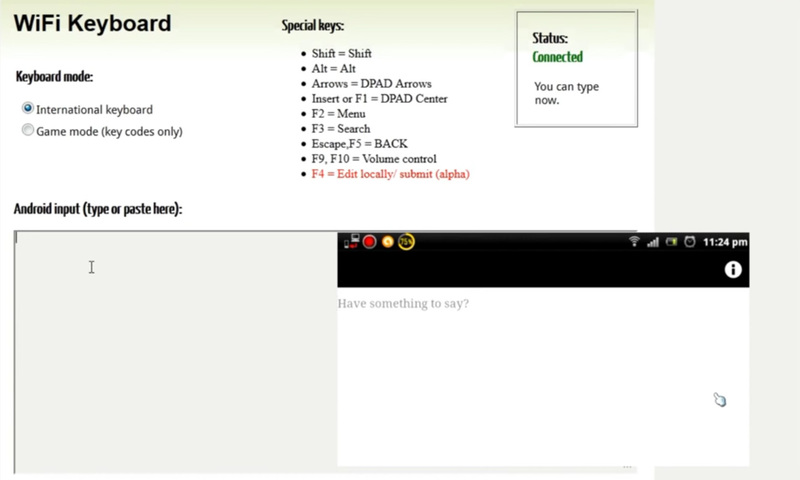Click the 'Keyboard mode:' label
This screenshot has width=800, height=480.
54,77
